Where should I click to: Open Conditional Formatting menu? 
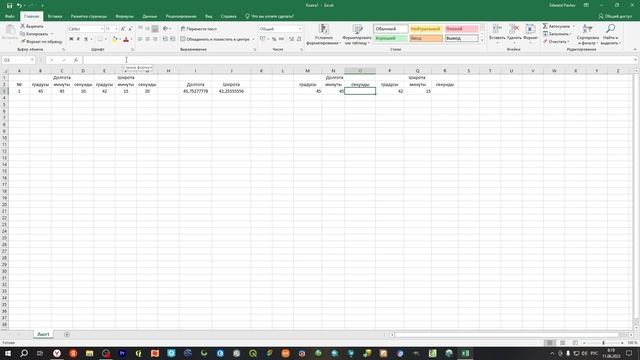tap(324, 34)
